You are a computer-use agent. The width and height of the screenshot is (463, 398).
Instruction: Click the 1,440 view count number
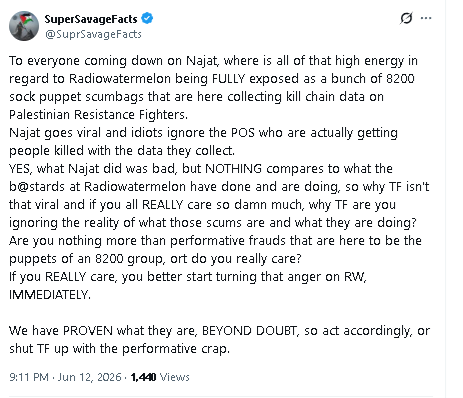143,377
